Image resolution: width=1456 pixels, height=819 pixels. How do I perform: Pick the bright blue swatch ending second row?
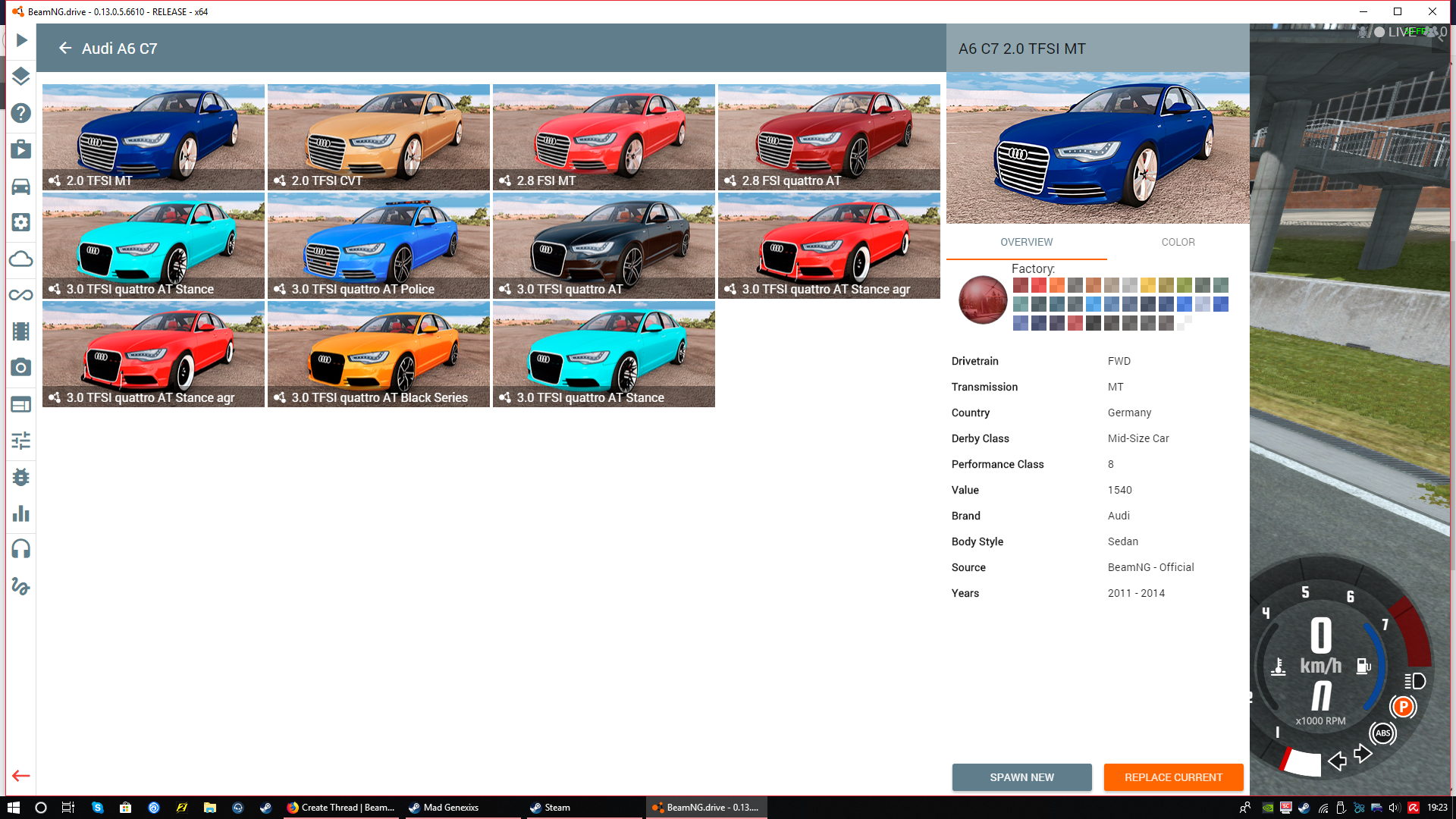click(1221, 304)
